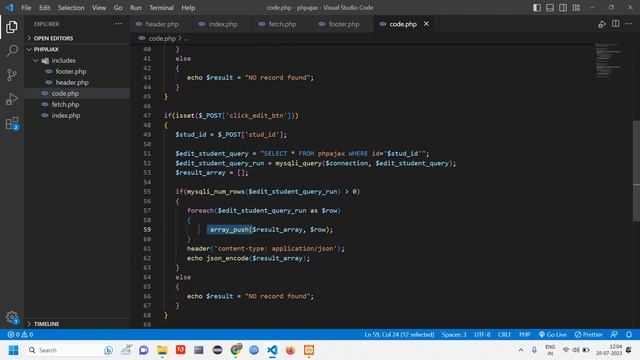Open the XAMPP icon on the taskbar

309,350
